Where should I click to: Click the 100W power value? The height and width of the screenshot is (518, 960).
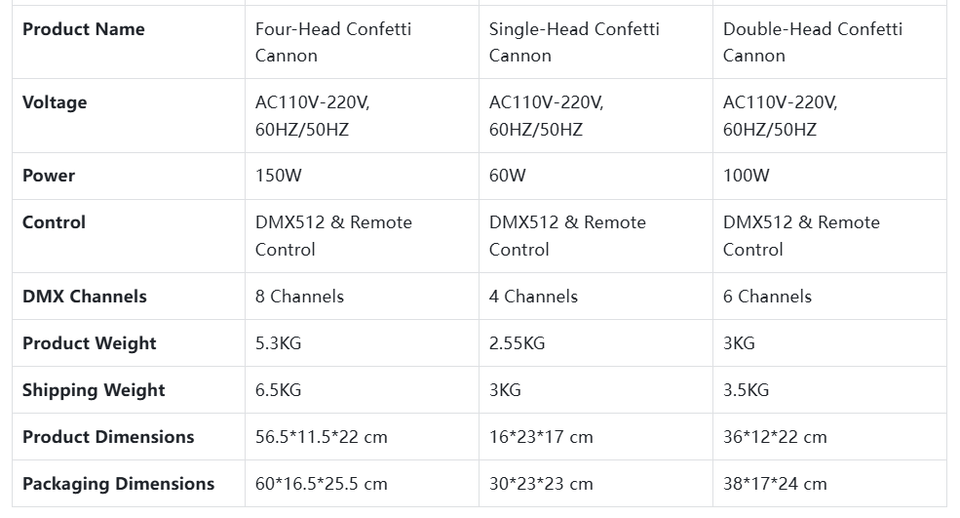pos(746,176)
